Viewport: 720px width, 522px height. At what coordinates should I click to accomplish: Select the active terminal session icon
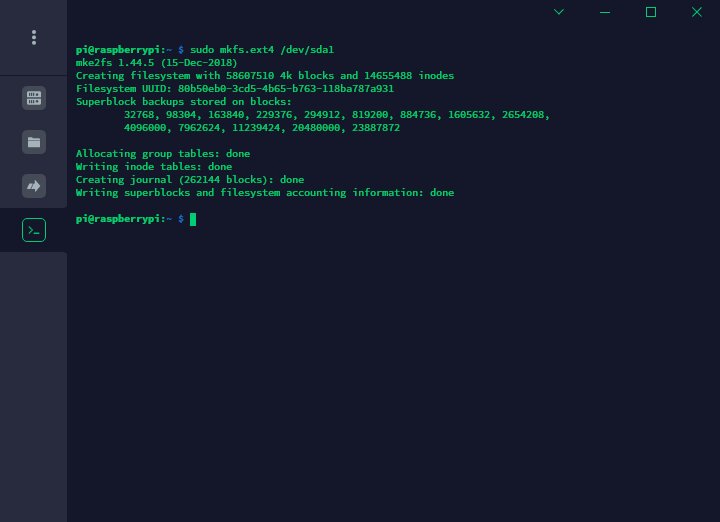pos(34,230)
